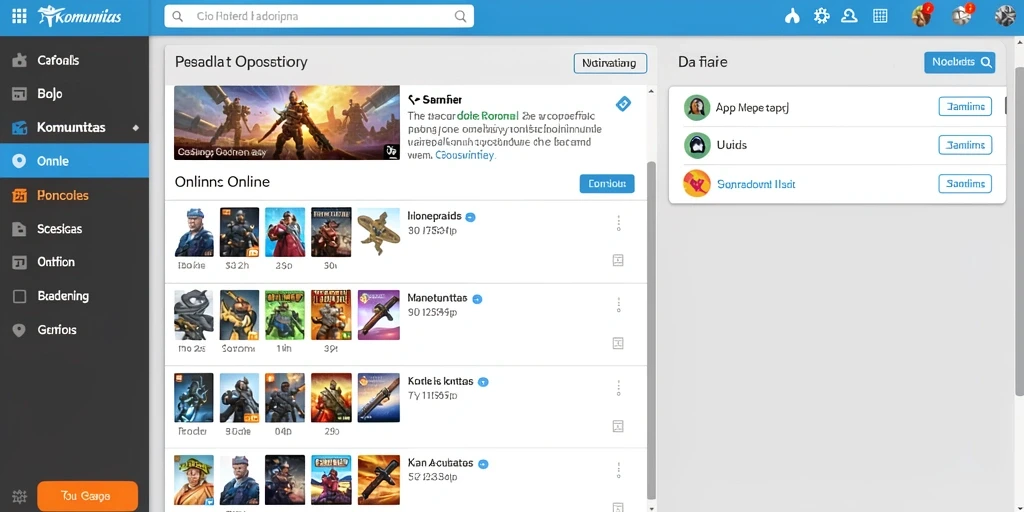This screenshot has height=512, width=1024.
Task: Open three-dot menu for Kotle is kuttas row
Action: click(618, 388)
